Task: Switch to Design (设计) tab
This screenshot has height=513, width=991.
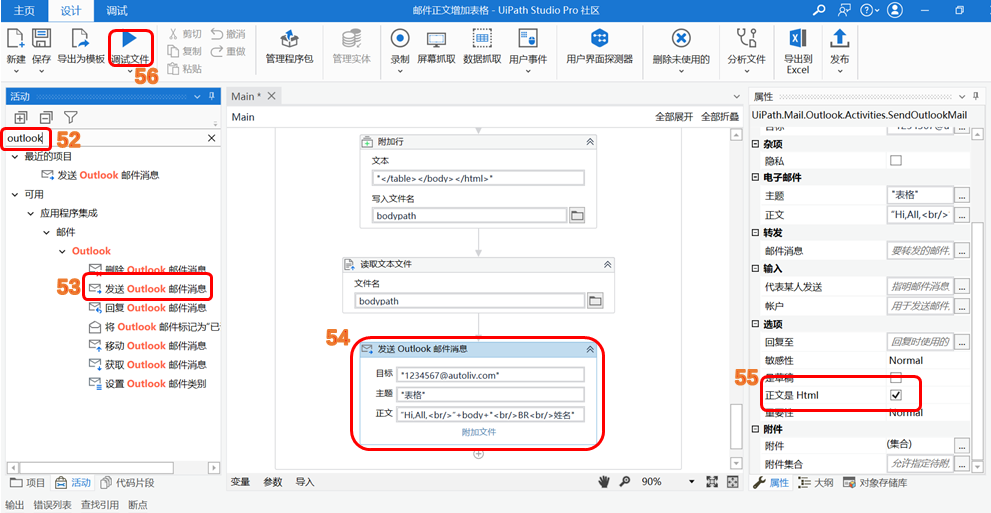Action: click(71, 11)
